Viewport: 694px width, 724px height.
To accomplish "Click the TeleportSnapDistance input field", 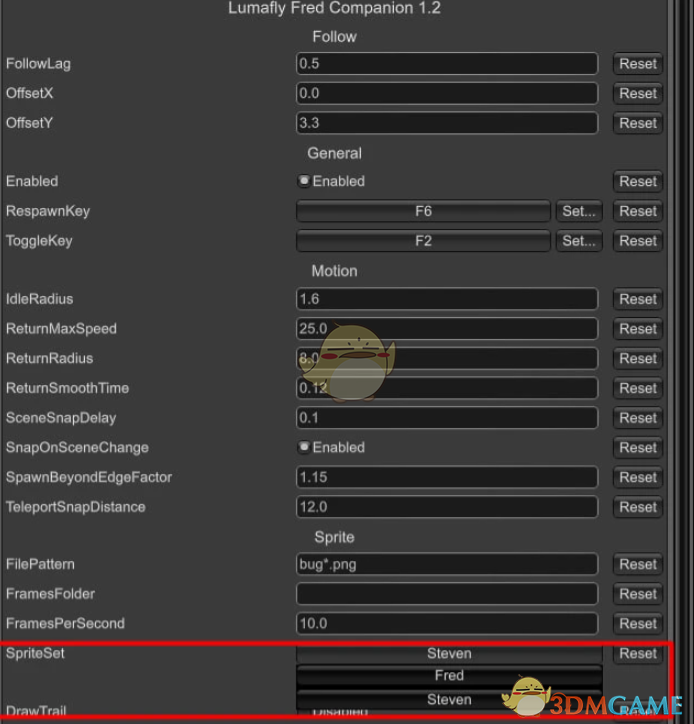I will [447, 507].
